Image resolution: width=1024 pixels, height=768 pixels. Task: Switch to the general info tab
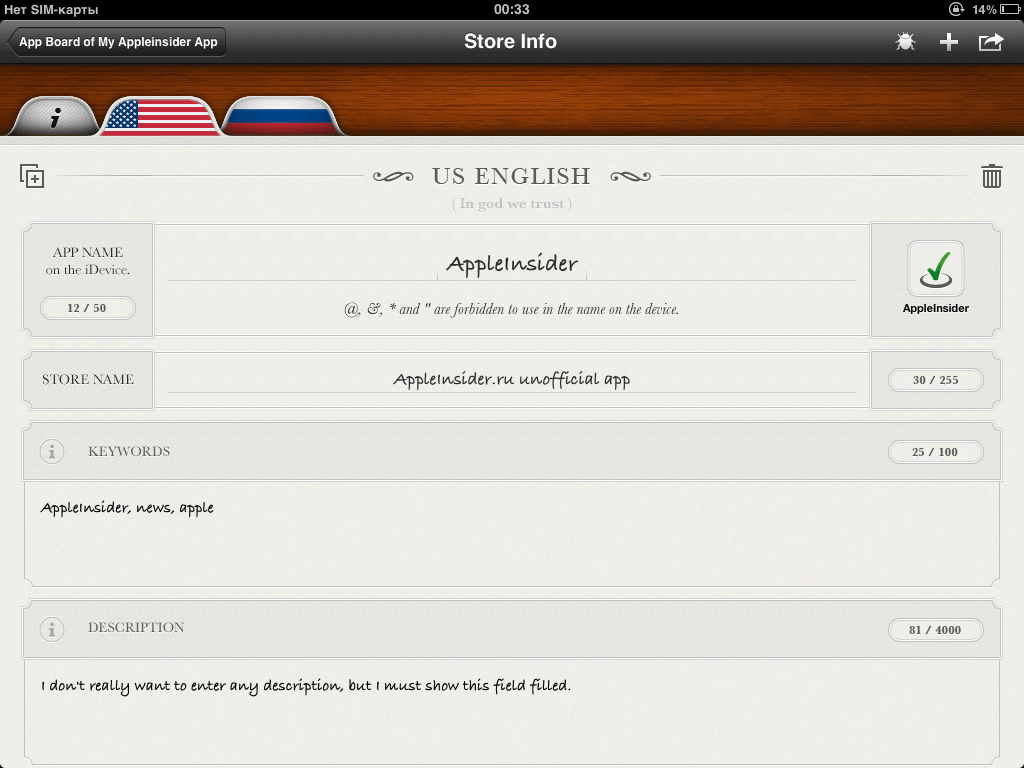(x=55, y=117)
